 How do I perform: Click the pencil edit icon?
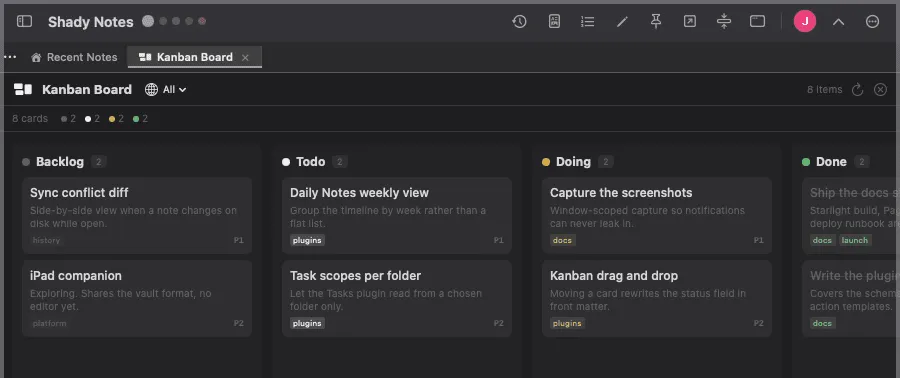coord(622,22)
